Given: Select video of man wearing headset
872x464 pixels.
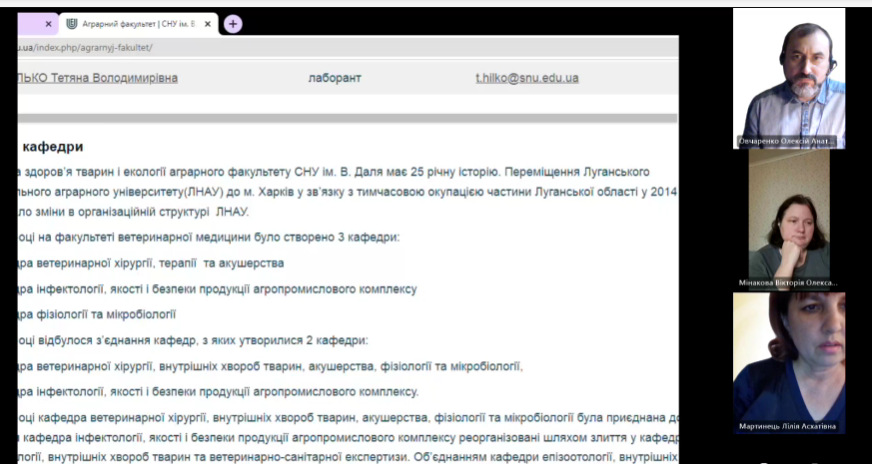Looking at the screenshot, I should (788, 75).
